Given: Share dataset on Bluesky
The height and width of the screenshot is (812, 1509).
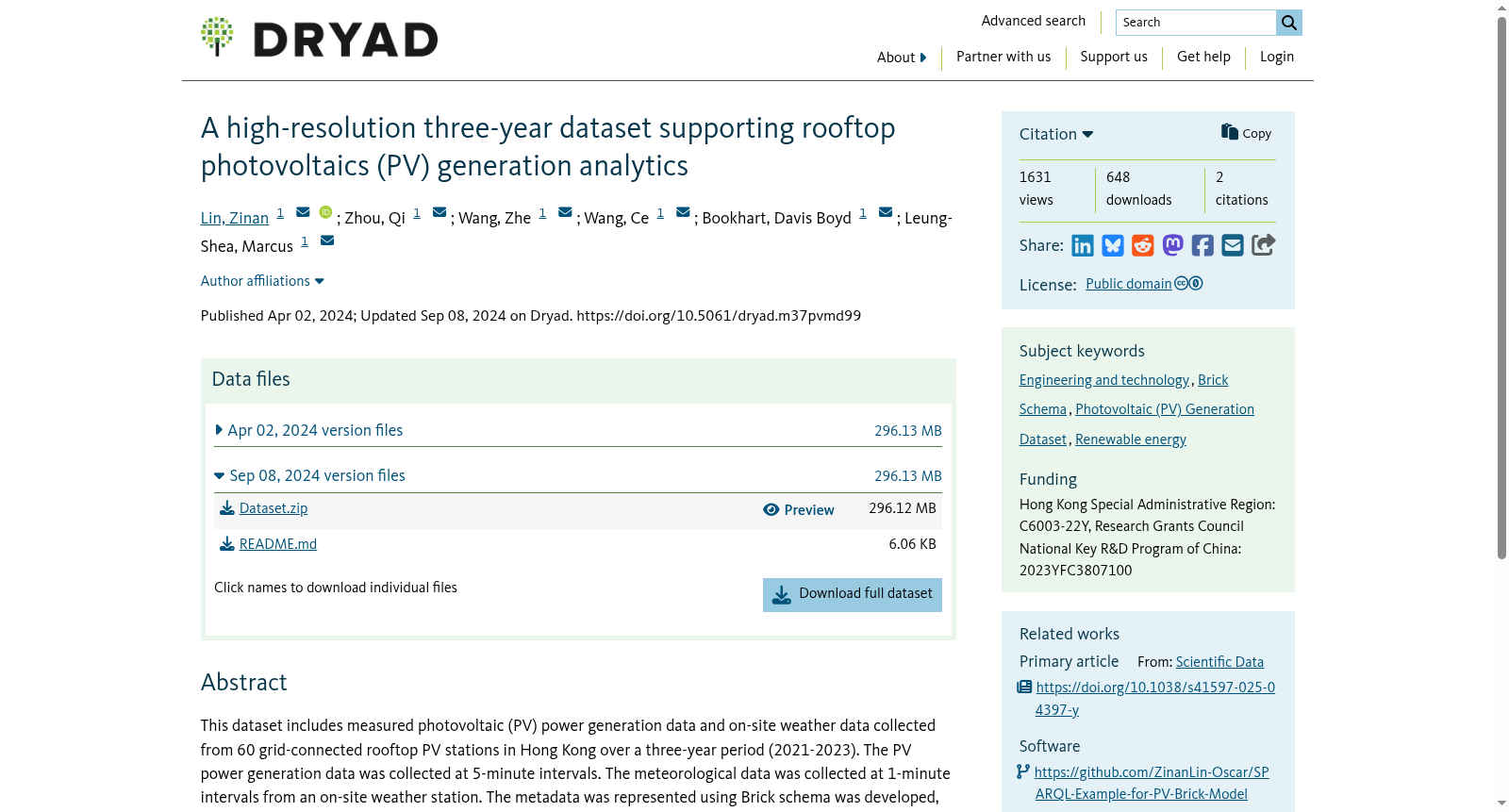Looking at the screenshot, I should pyautogui.click(x=1113, y=246).
